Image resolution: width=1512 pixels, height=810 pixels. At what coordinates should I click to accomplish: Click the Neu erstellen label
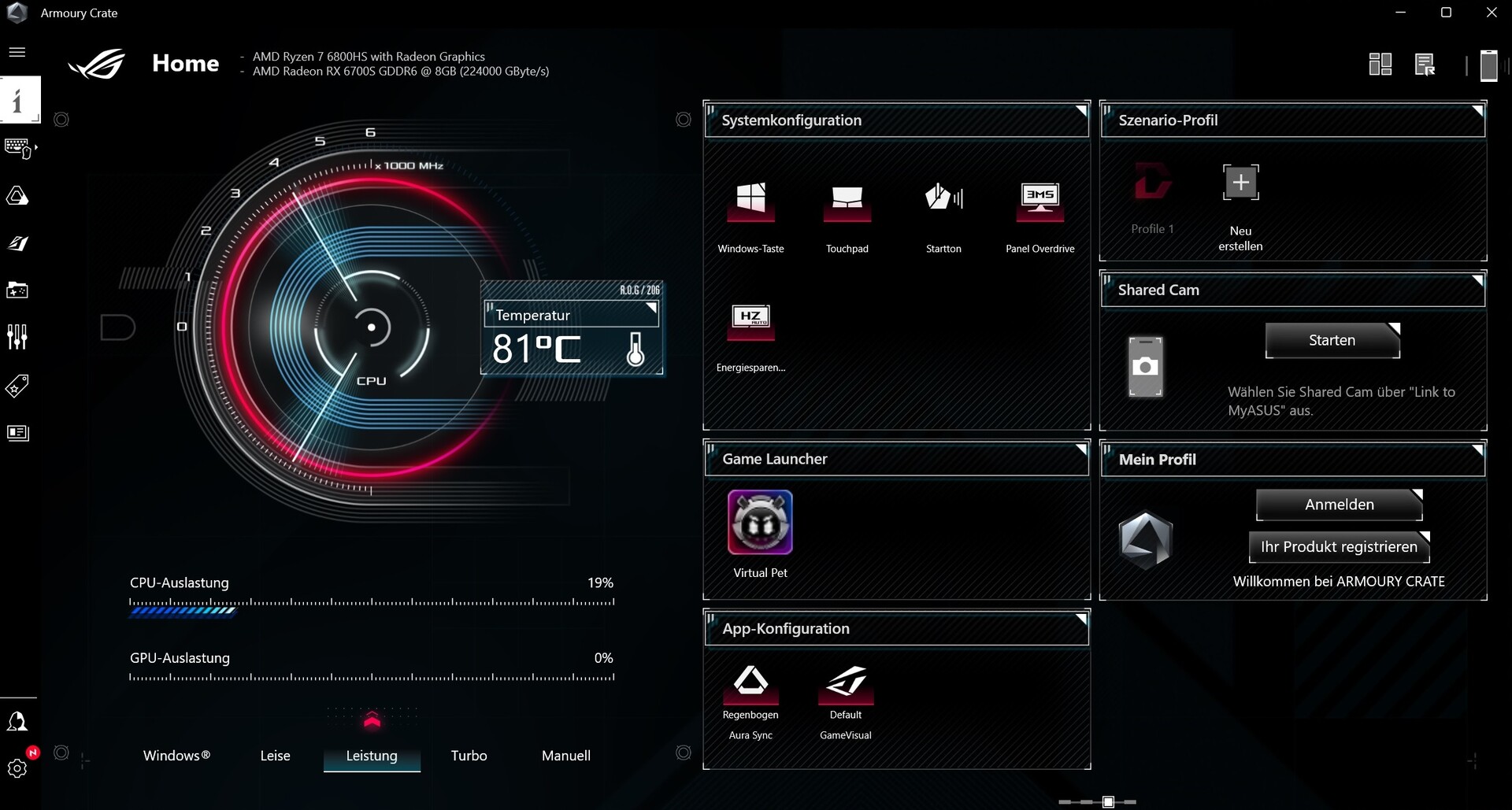1240,239
